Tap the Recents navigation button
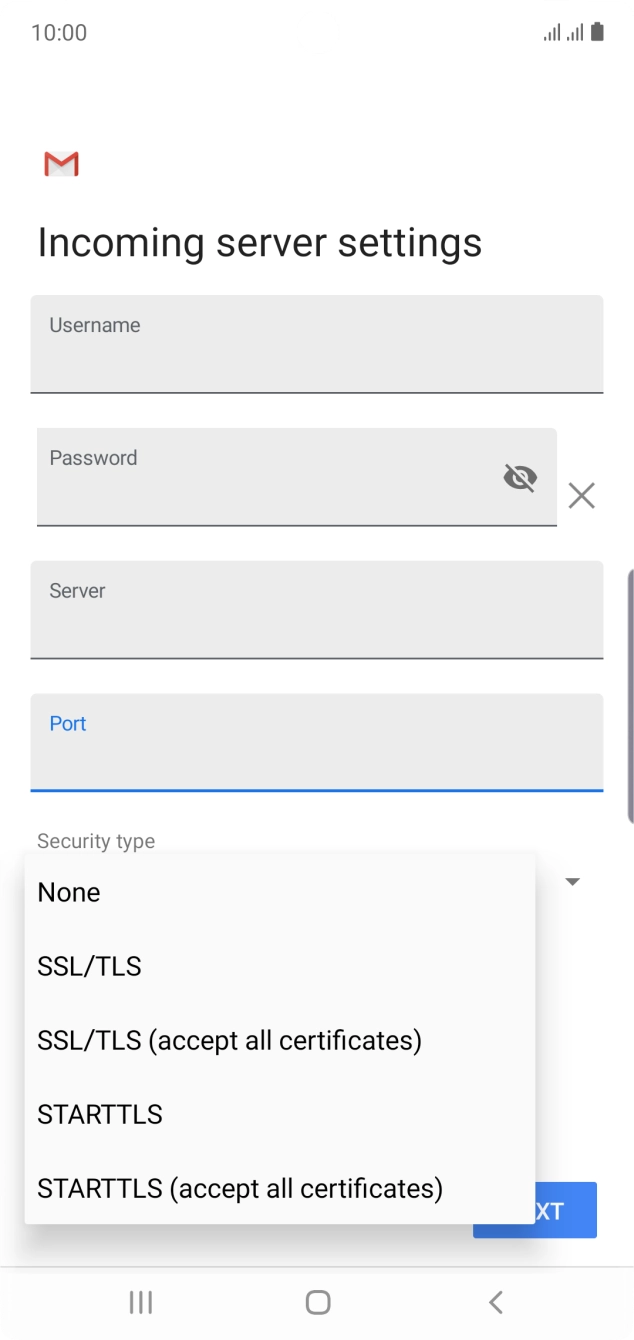The image size is (634, 1340). [x=140, y=1302]
